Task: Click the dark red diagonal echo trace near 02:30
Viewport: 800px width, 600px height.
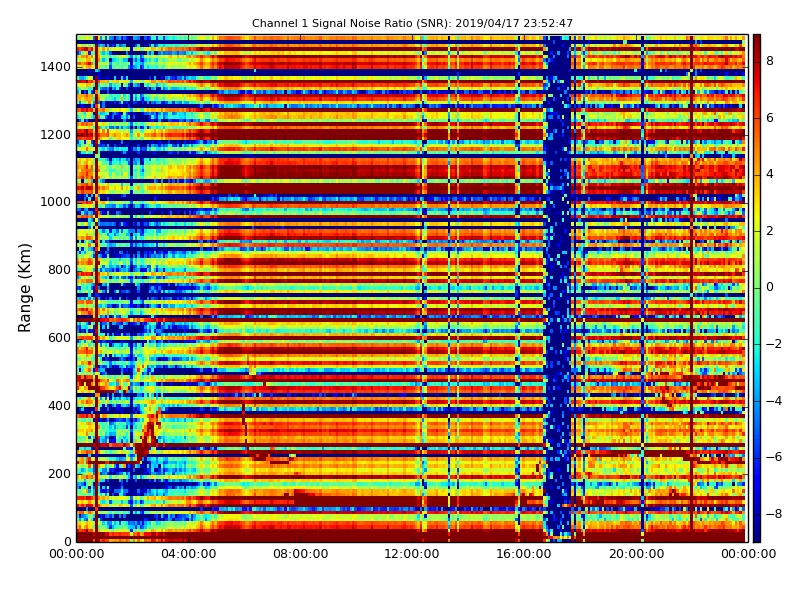Action: (147, 436)
